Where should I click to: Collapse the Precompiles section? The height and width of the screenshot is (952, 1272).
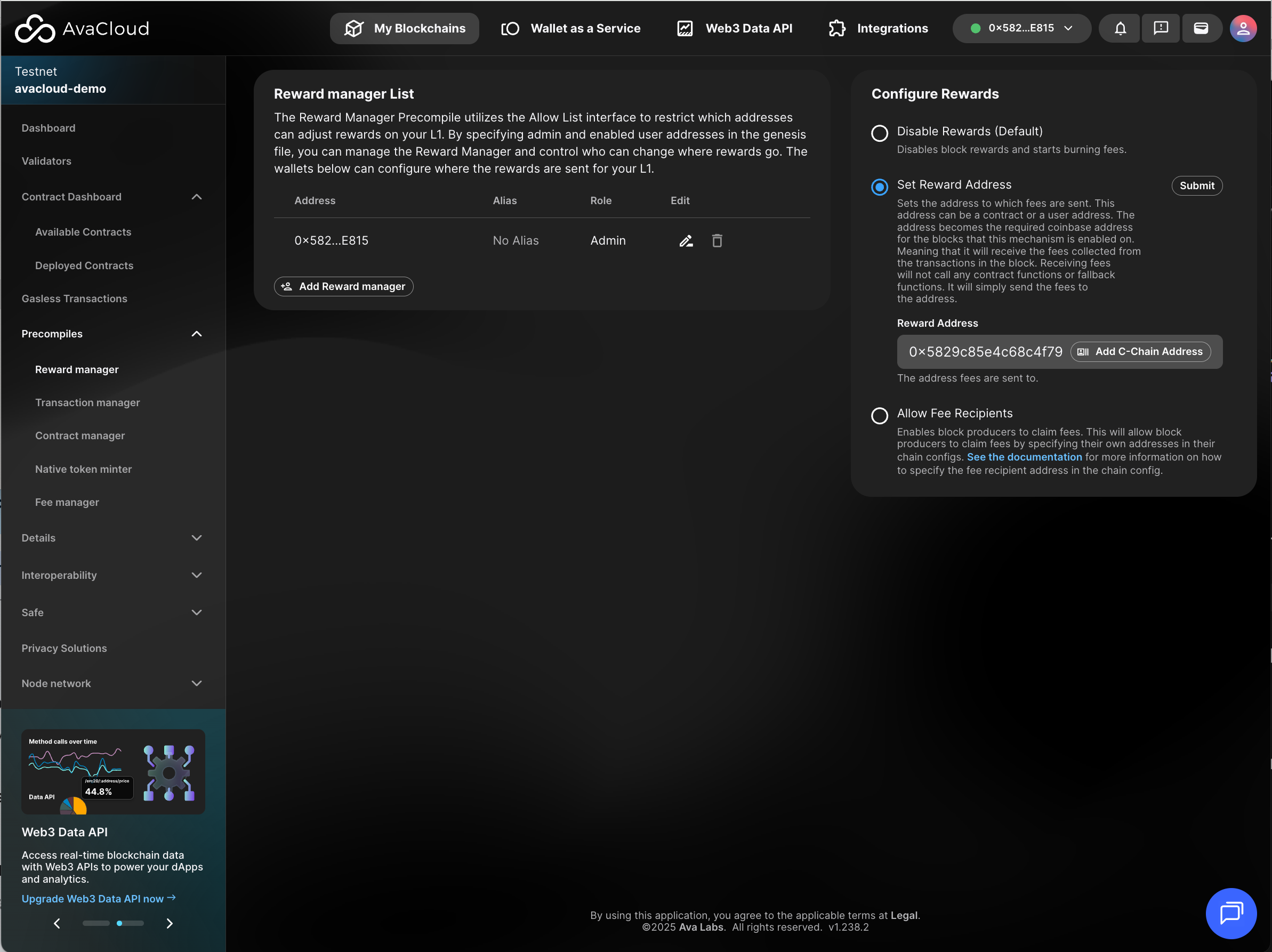click(196, 334)
